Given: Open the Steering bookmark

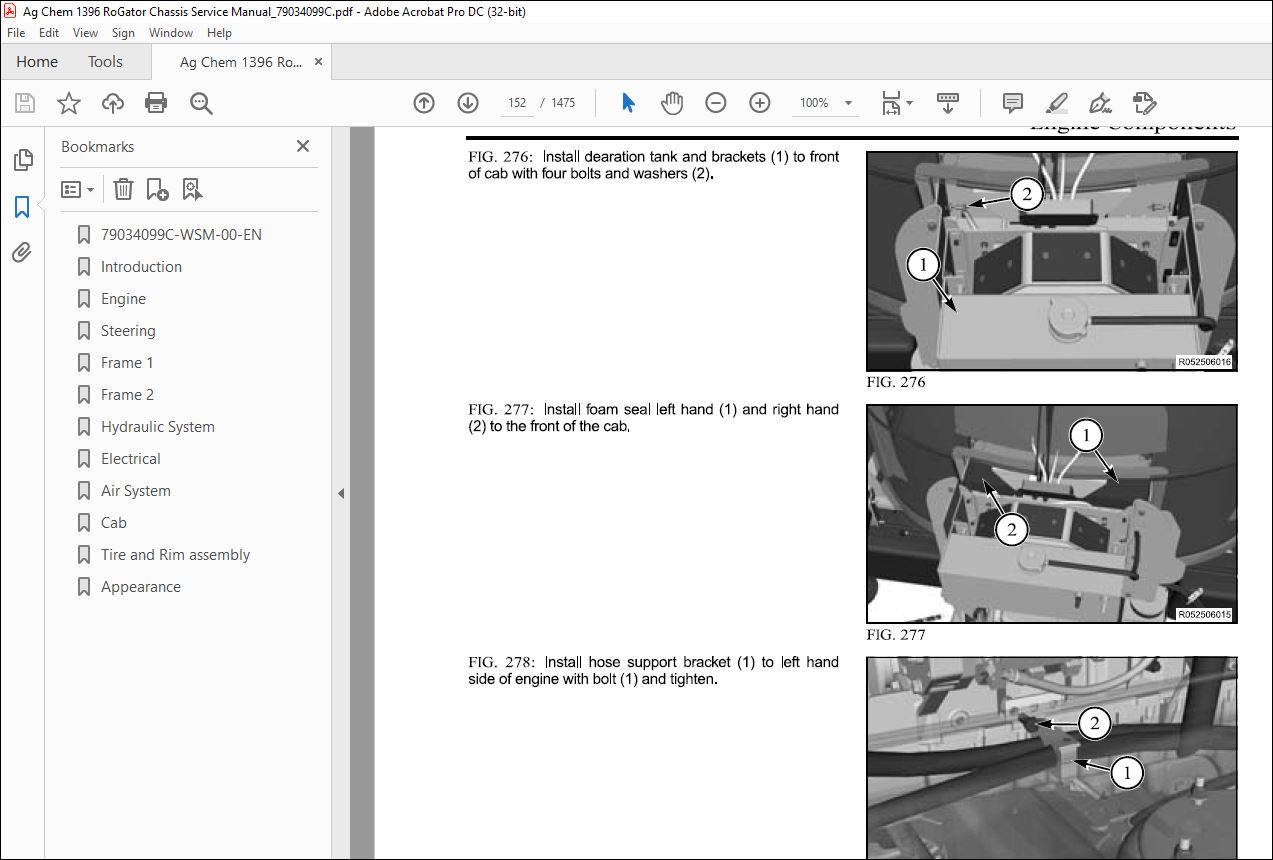Looking at the screenshot, I should pyautogui.click(x=128, y=331).
